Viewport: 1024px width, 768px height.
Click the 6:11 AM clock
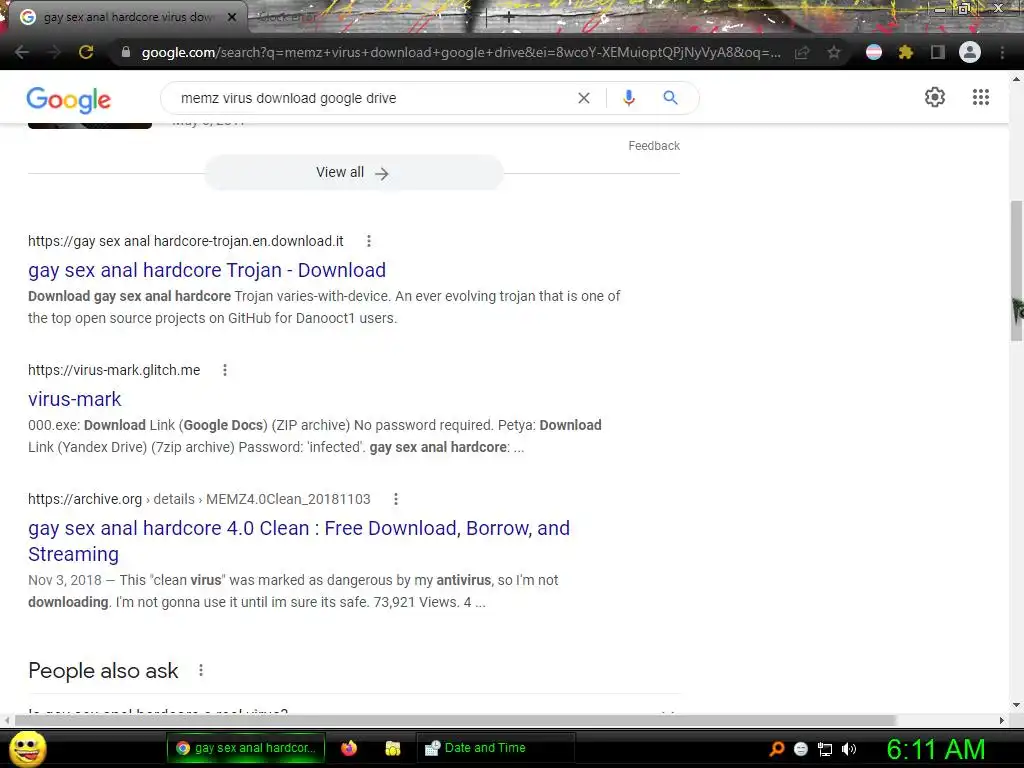[936, 749]
